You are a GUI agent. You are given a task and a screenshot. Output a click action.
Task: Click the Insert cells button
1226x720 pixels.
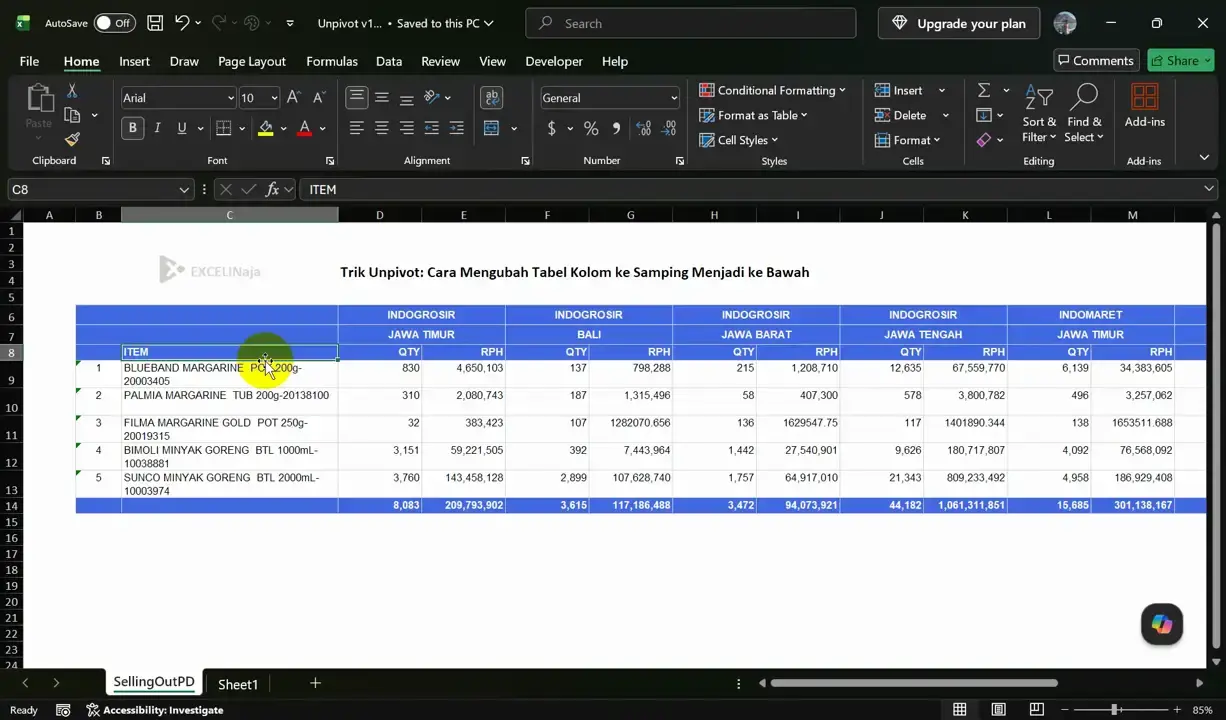tap(898, 90)
